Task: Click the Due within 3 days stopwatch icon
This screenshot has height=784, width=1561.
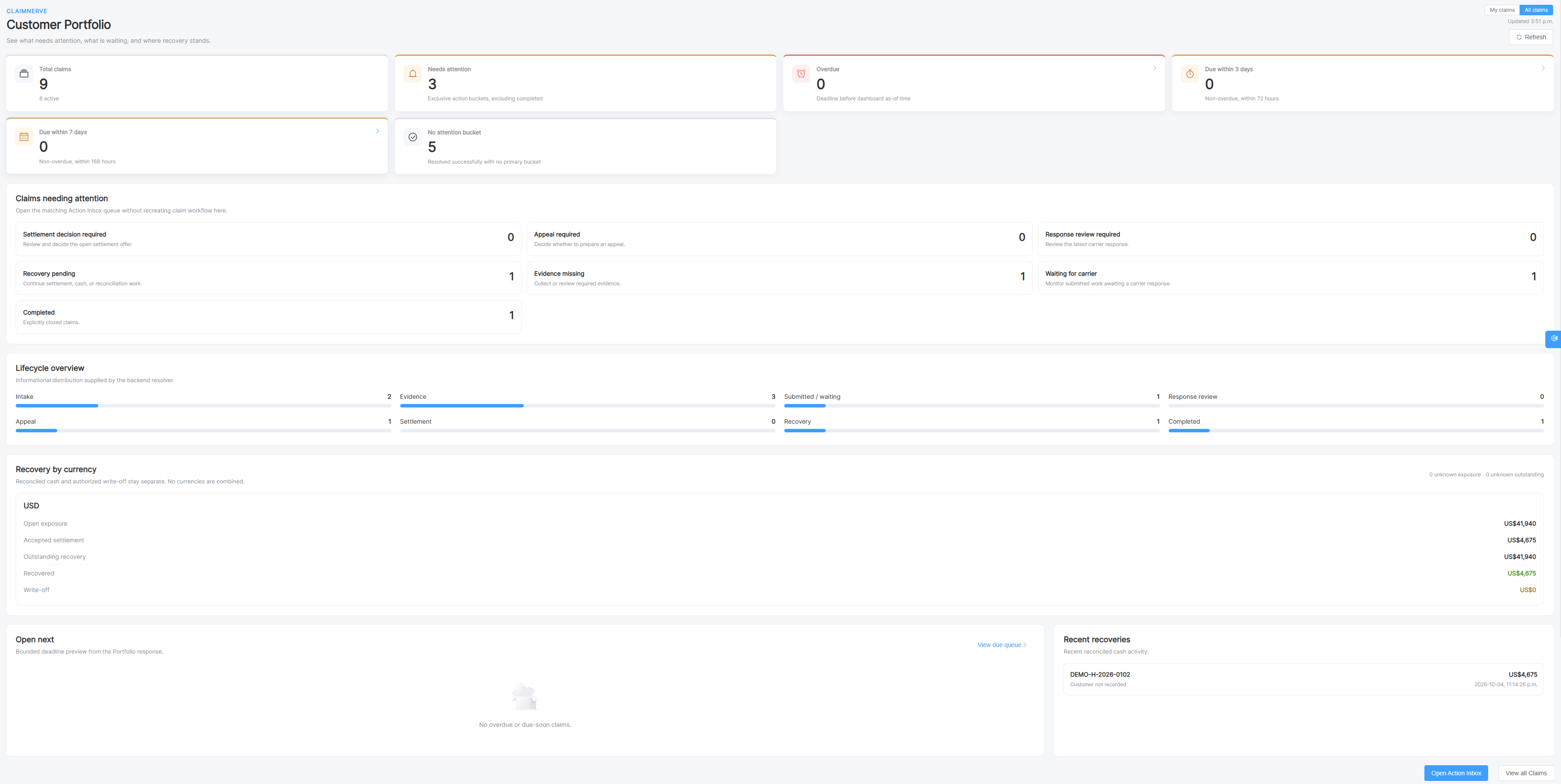Action: pyautogui.click(x=1190, y=74)
